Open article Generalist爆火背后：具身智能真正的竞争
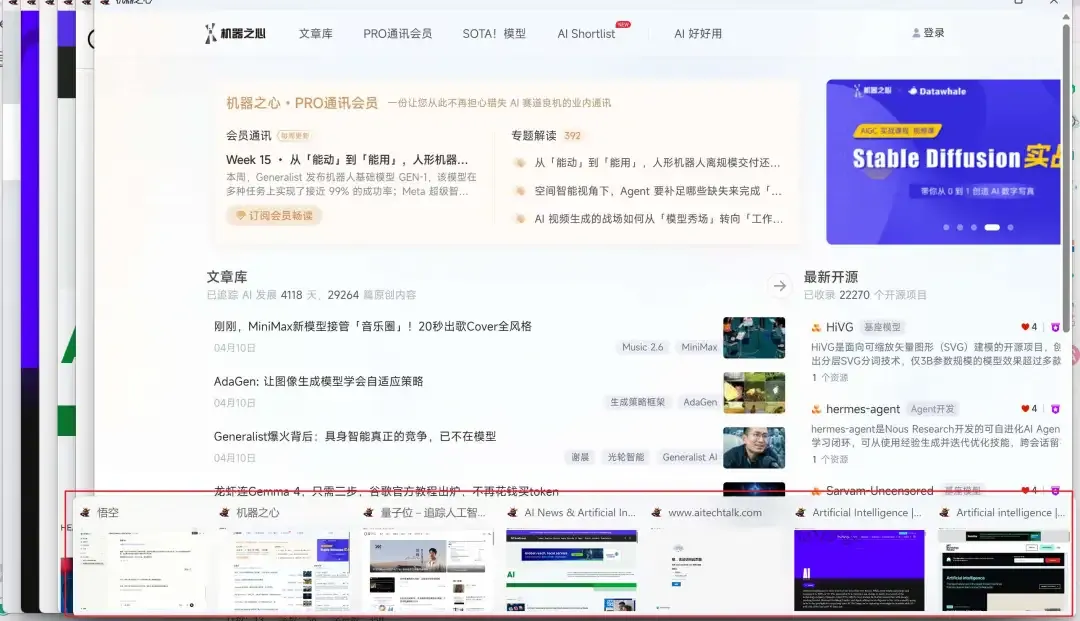The image size is (1080, 621). click(355, 436)
